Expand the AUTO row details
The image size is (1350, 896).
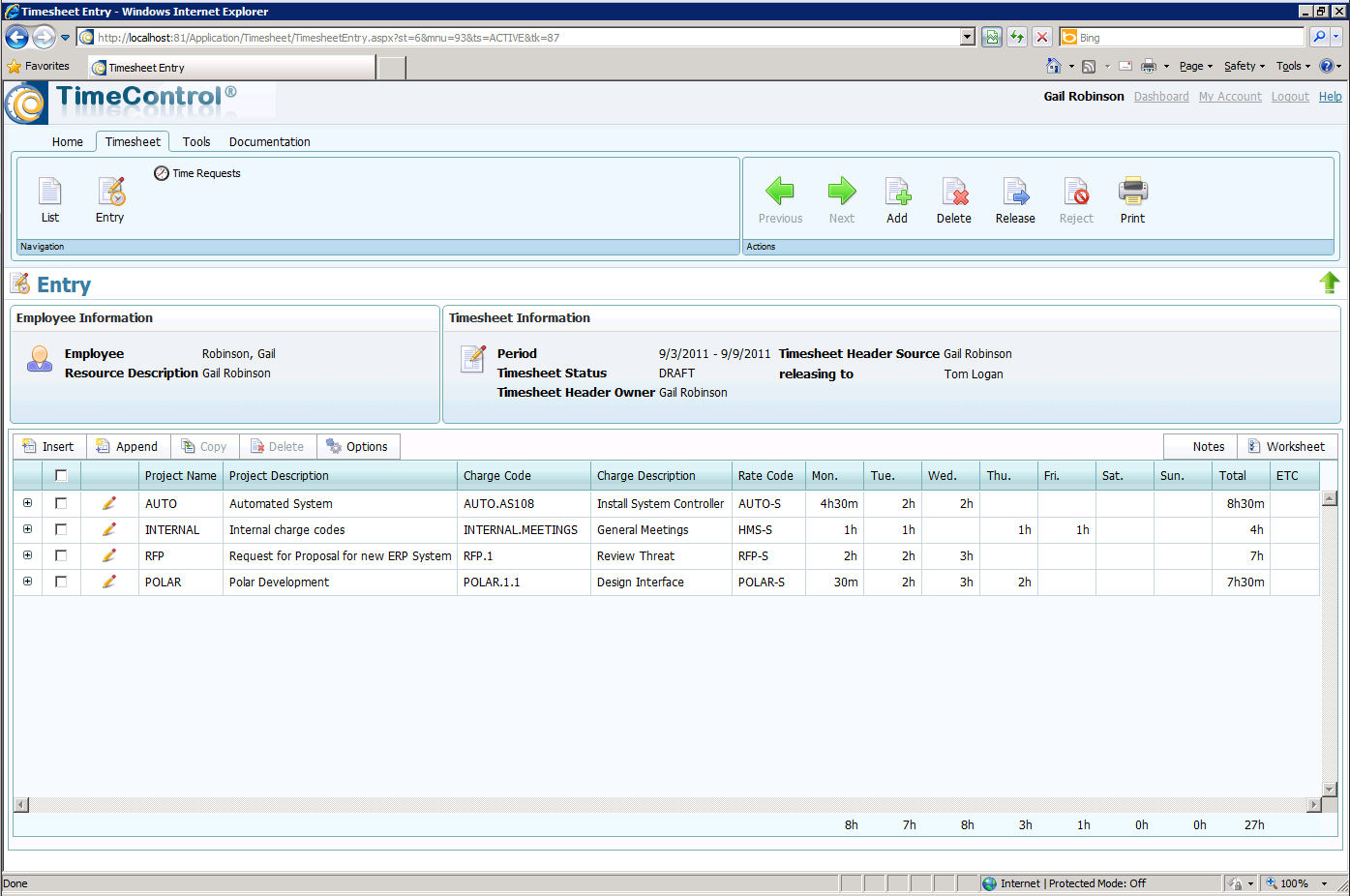(x=27, y=503)
